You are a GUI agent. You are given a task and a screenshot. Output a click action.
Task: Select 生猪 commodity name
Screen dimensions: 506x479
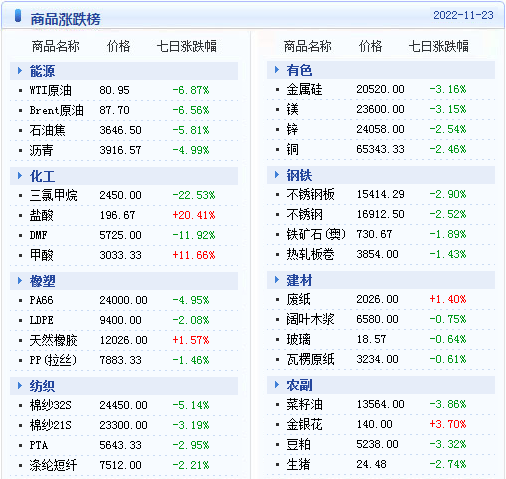pos(298,464)
